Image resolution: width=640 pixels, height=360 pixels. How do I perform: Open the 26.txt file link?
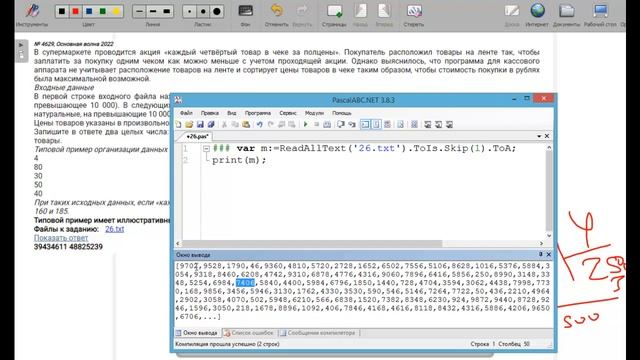click(x=114, y=229)
